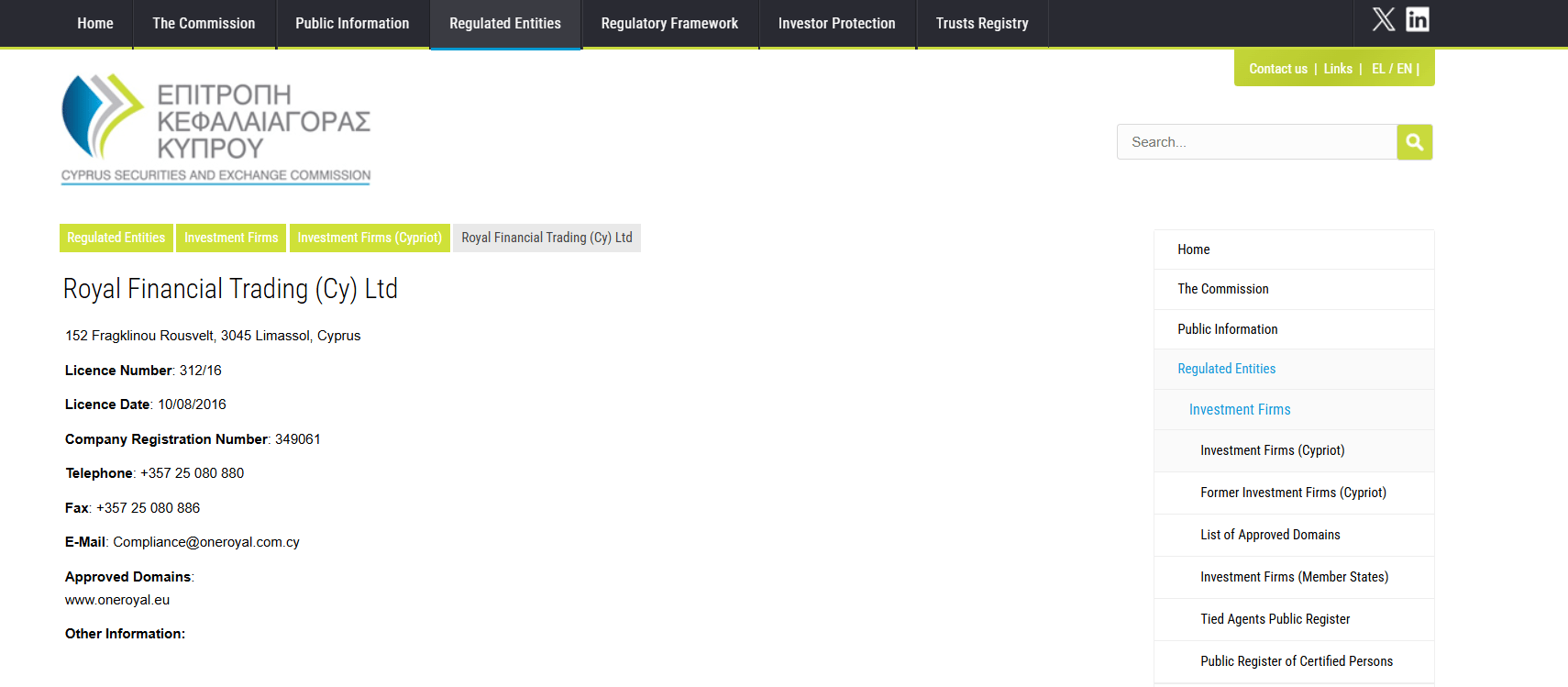Screen dimensions: 1568x687
Task: Focus the Search input field
Action: [1257, 142]
